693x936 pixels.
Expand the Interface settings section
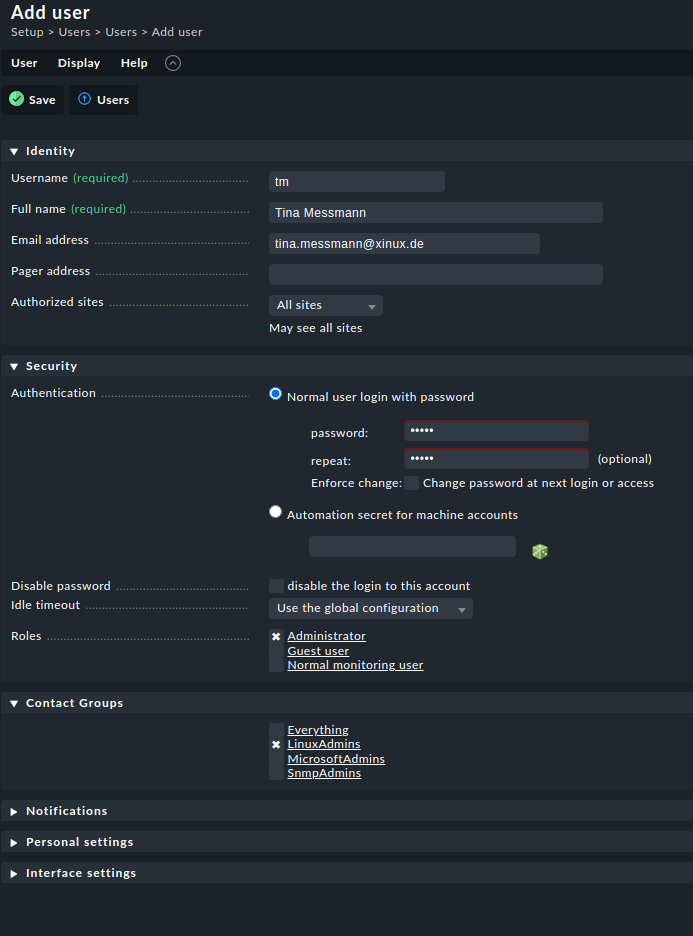point(14,873)
